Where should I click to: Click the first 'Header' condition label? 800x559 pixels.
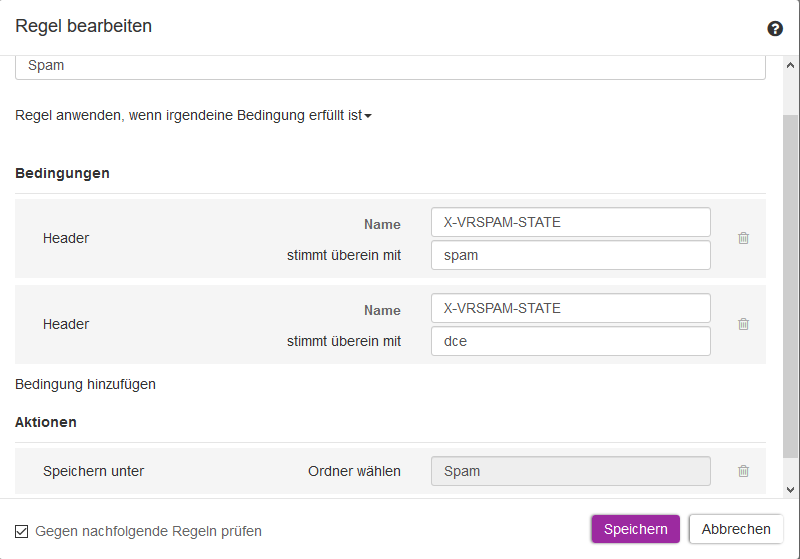[66, 238]
